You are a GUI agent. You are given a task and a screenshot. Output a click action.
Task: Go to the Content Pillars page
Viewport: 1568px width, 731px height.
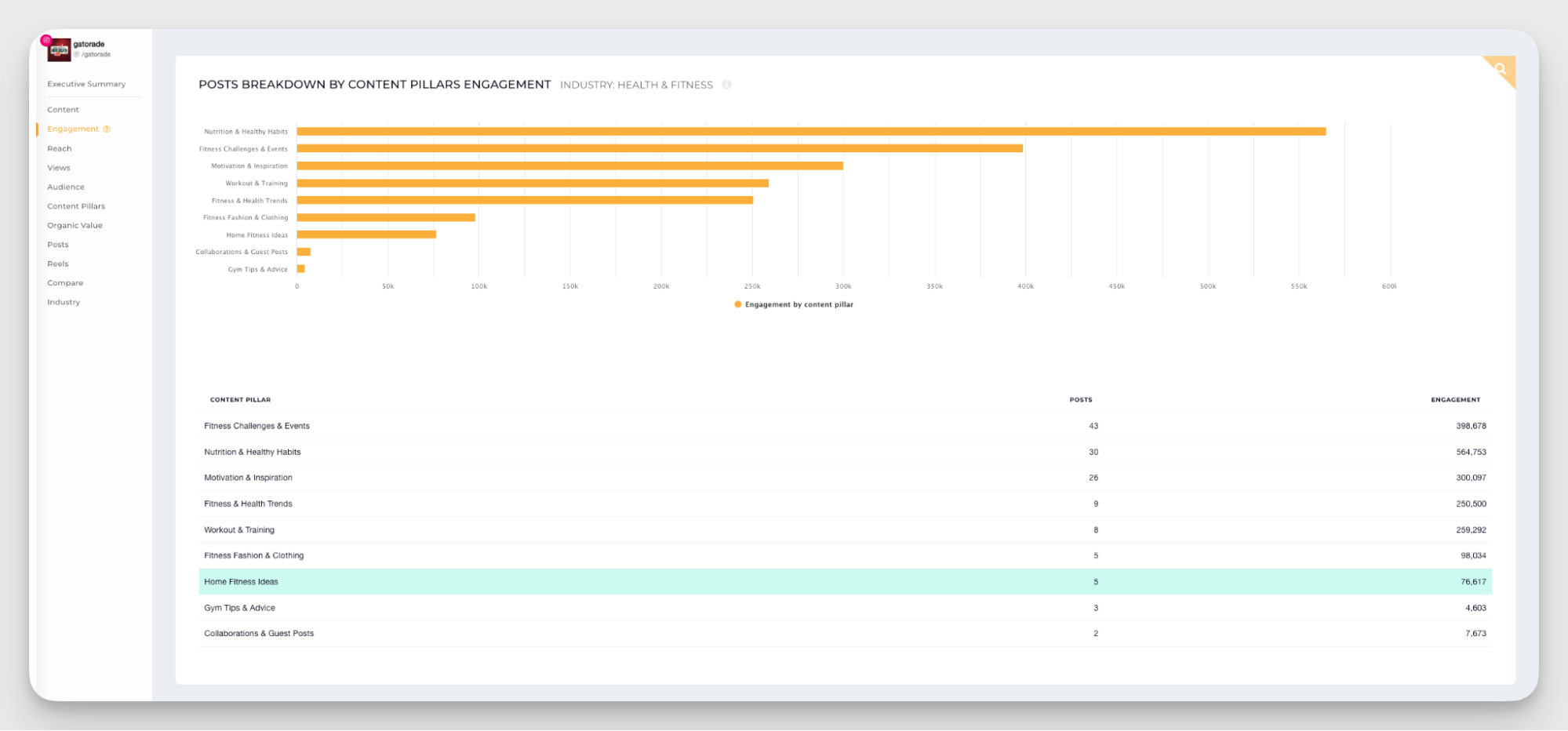click(76, 206)
